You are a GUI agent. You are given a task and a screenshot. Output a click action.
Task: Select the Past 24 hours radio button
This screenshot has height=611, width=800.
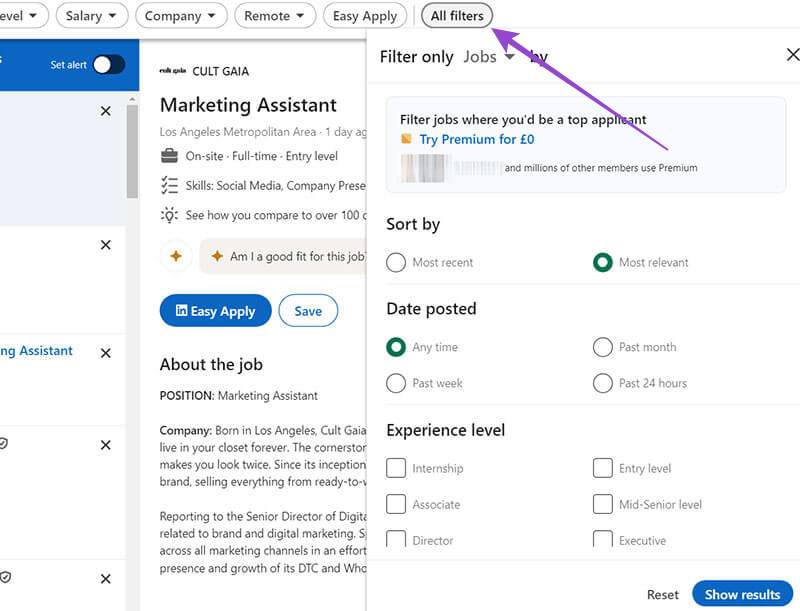tap(604, 383)
